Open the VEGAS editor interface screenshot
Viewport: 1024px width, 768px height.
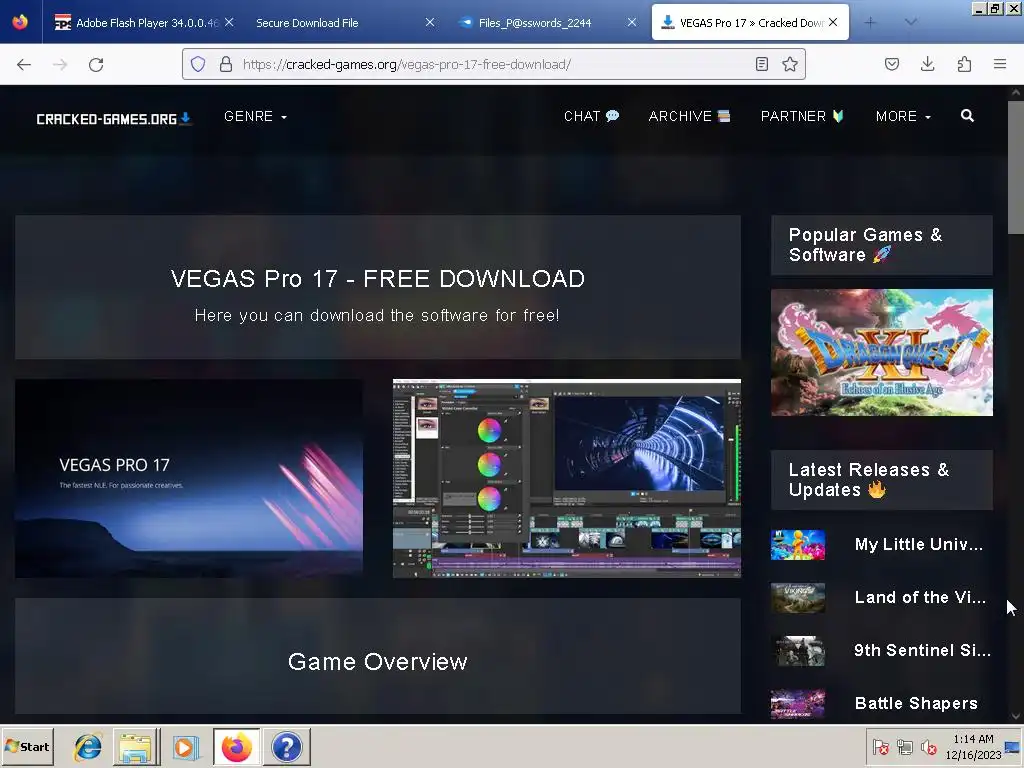tap(566, 478)
